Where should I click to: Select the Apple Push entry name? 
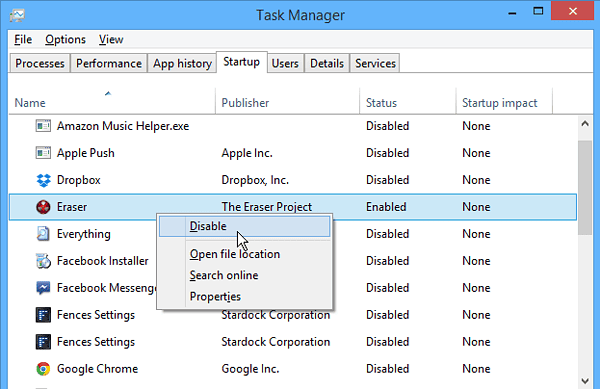pyautogui.click(x=85, y=153)
